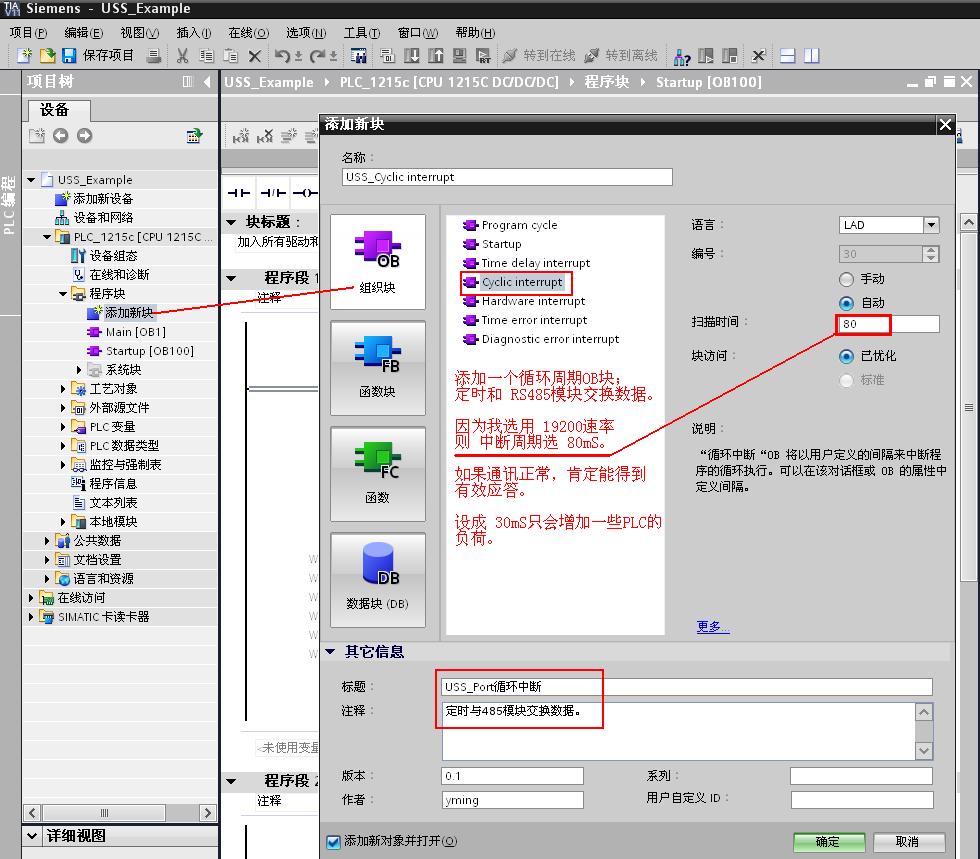The image size is (980, 859).
Task: Click the Cut scissors icon
Action: click(182, 56)
